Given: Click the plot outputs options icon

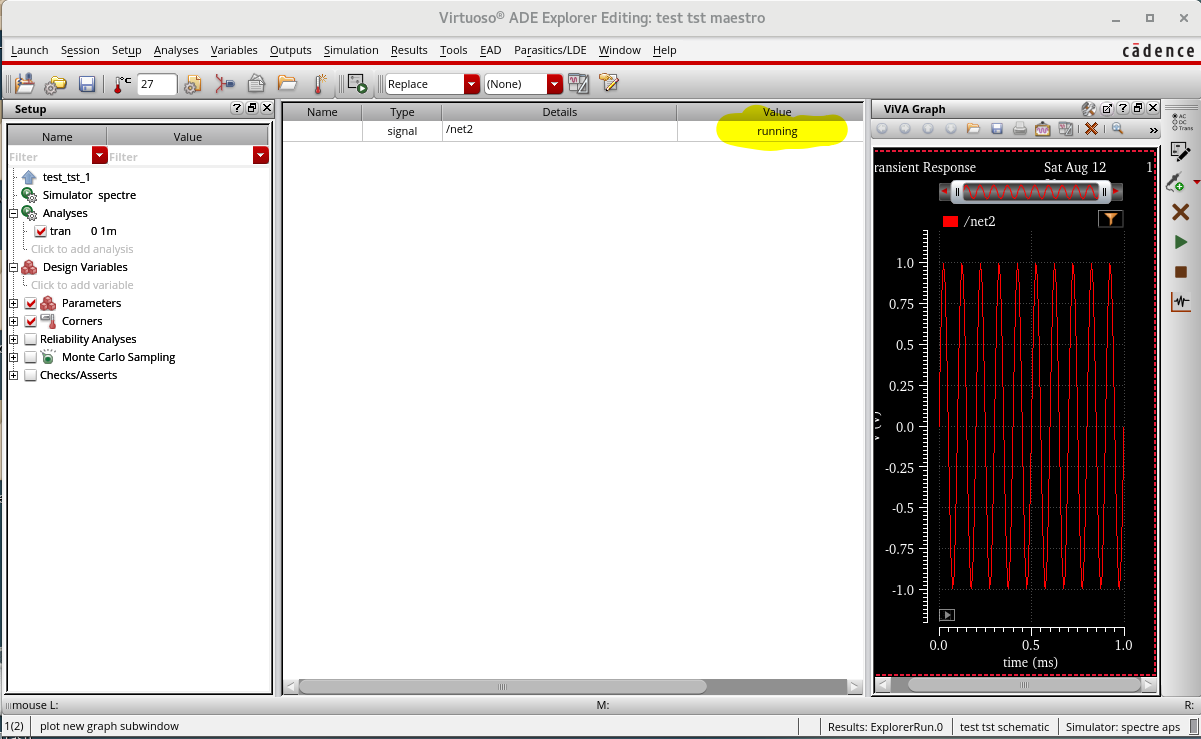Looking at the screenshot, I should pos(578,84).
